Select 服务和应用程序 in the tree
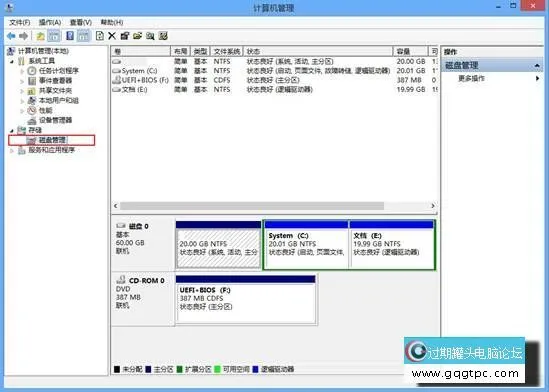 51,150
